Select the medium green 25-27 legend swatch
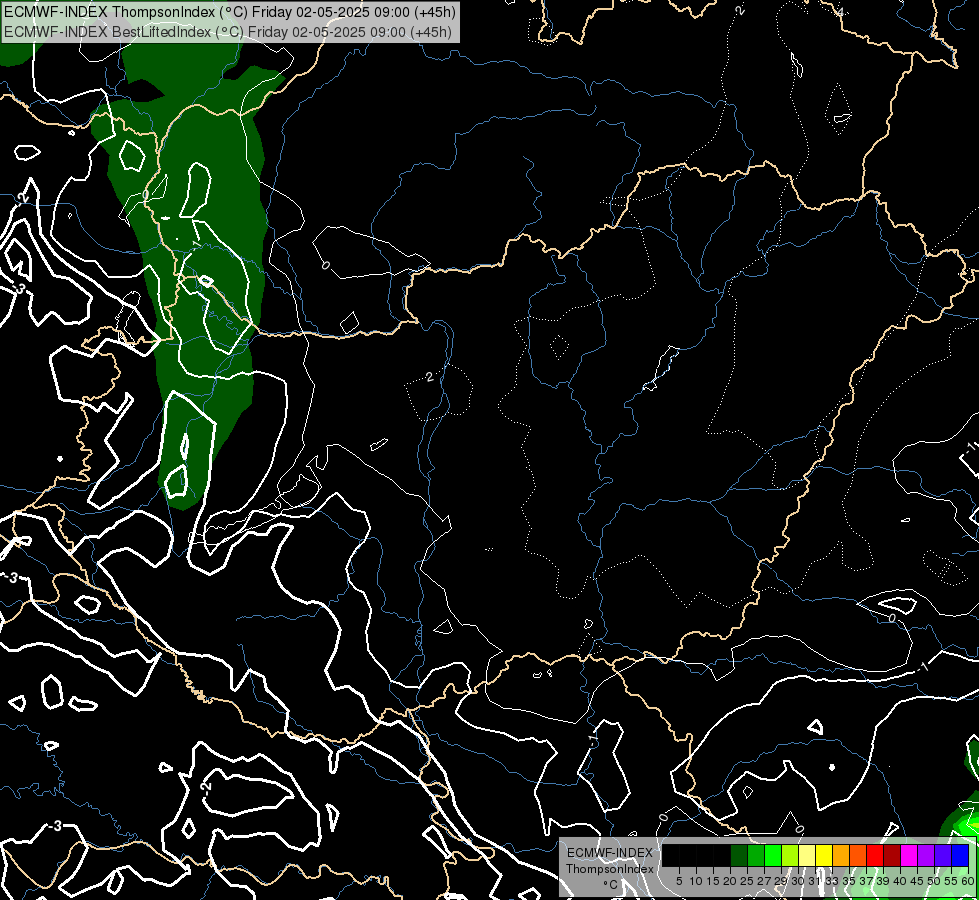 point(756,856)
